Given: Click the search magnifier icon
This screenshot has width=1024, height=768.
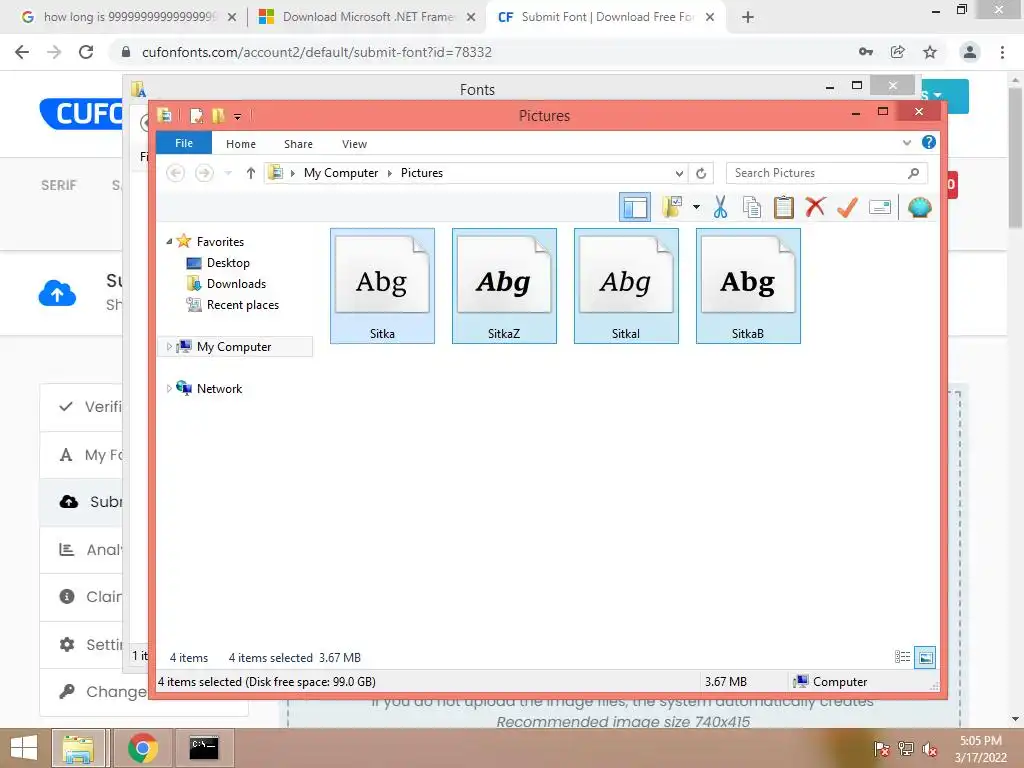Looking at the screenshot, I should 913,172.
